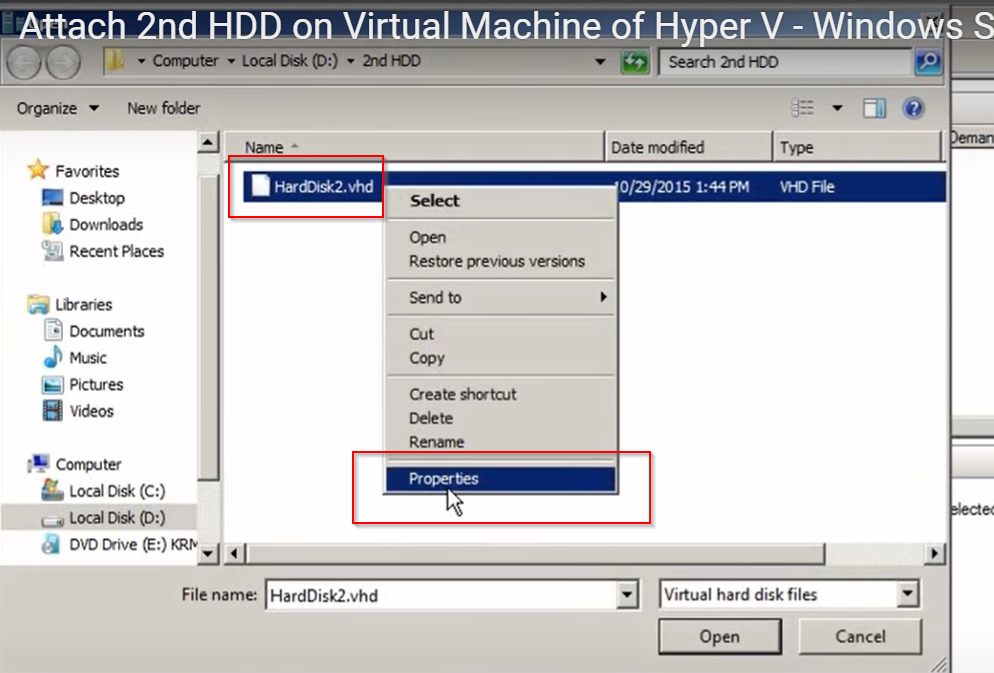Choose Copy from the context menu

coord(501,357)
